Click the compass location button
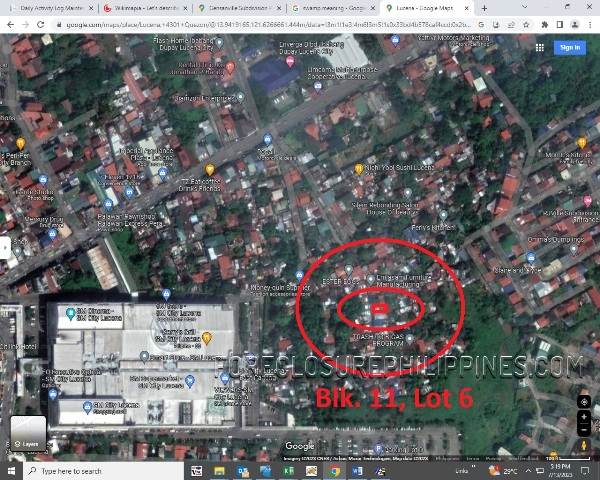600x480 pixels. [x=583, y=401]
